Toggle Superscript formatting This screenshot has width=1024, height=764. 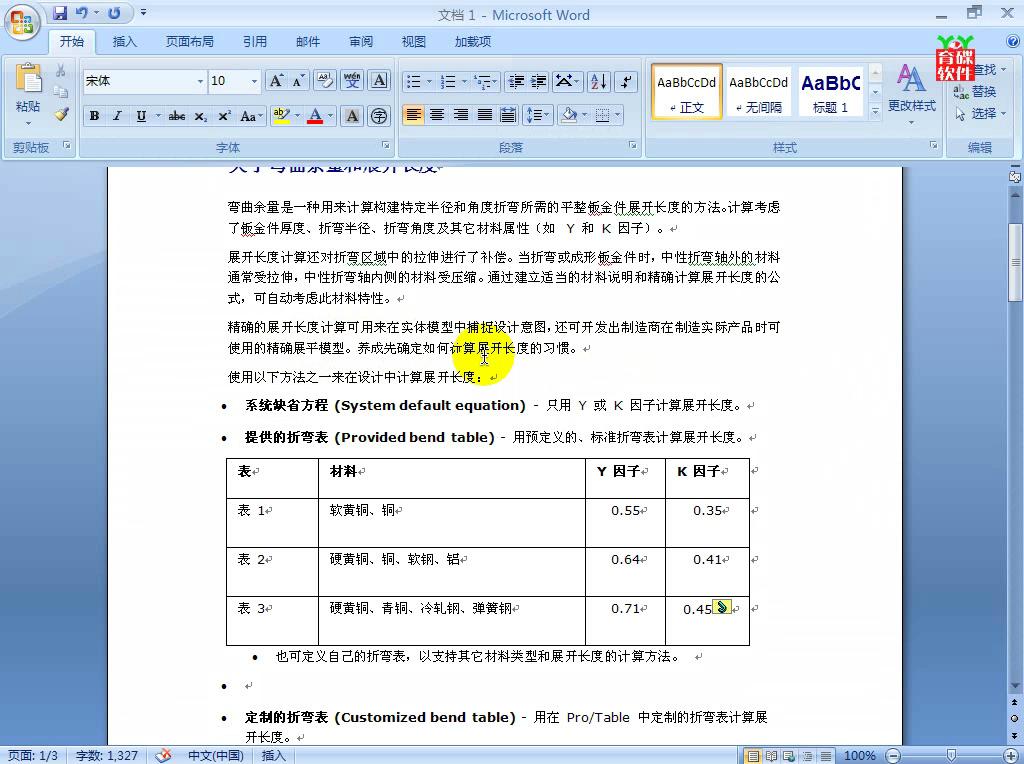point(224,116)
